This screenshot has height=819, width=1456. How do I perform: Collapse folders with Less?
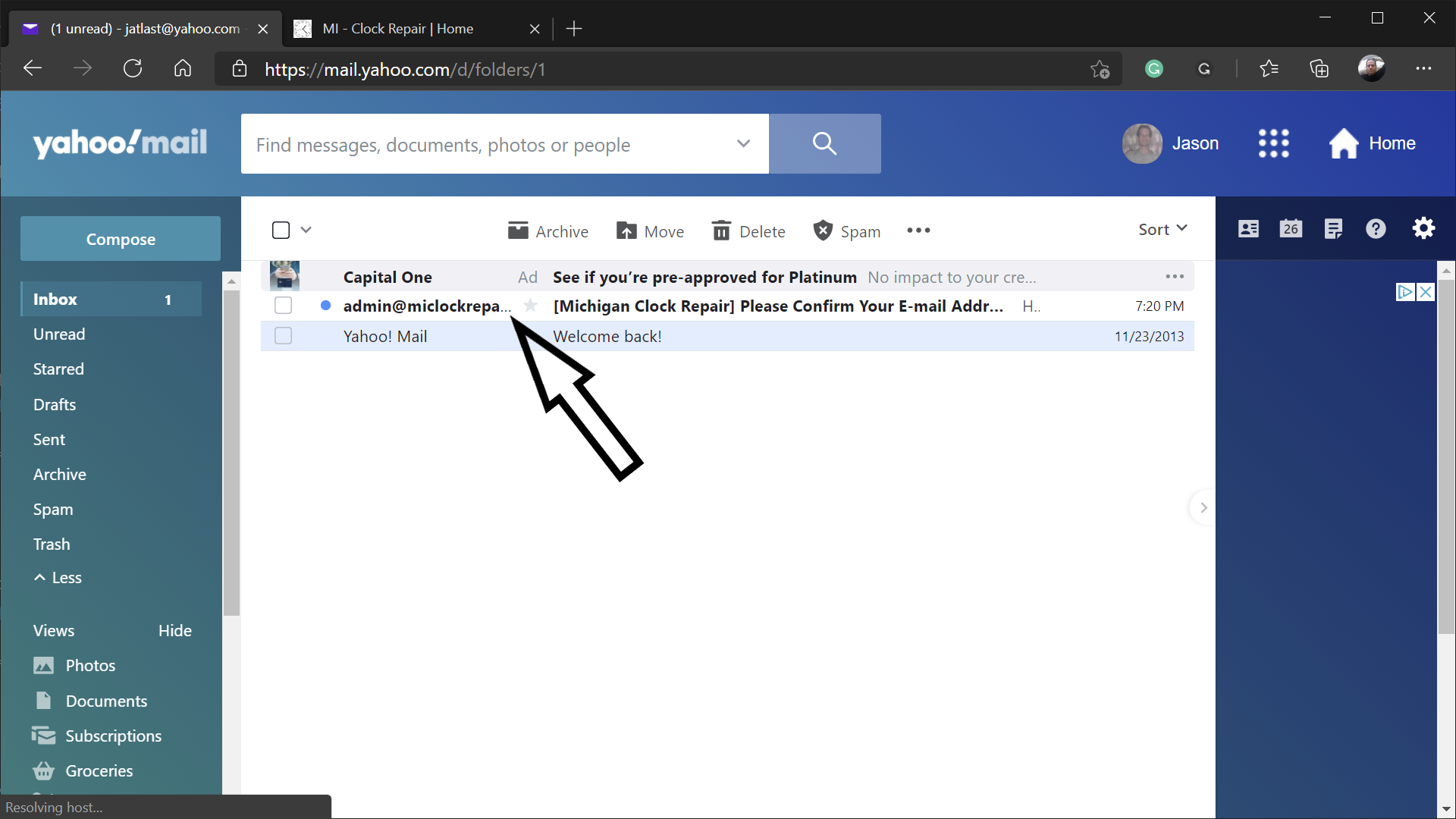coord(58,578)
